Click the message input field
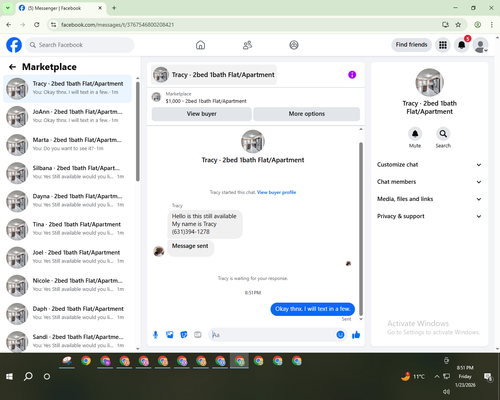Screen dimensions: 500x400 pos(273,335)
